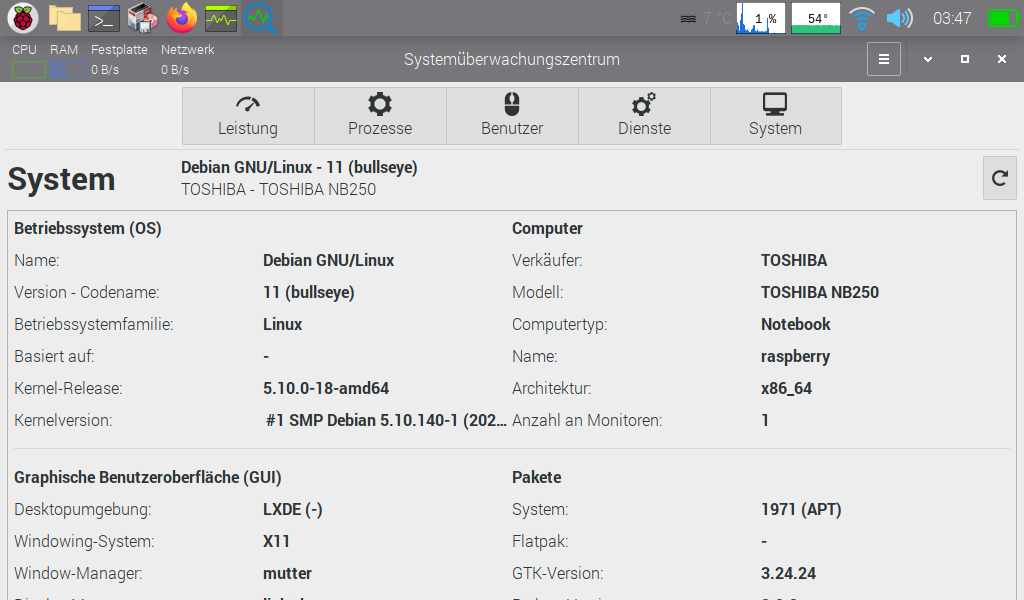The image size is (1024, 600).
Task: Select System Monitoring Center taskbar icon
Action: [260, 18]
